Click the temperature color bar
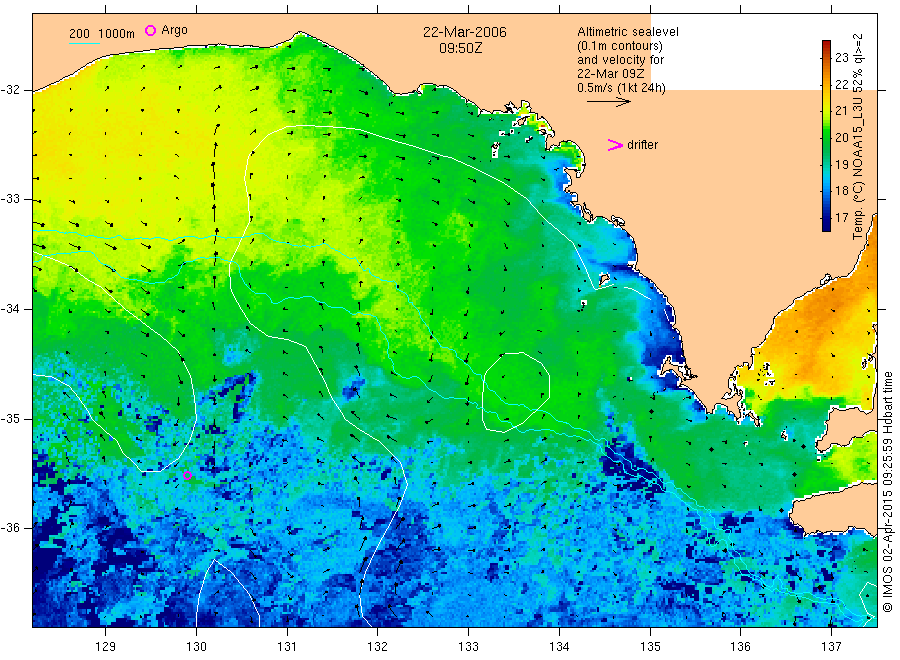 [x=826, y=136]
